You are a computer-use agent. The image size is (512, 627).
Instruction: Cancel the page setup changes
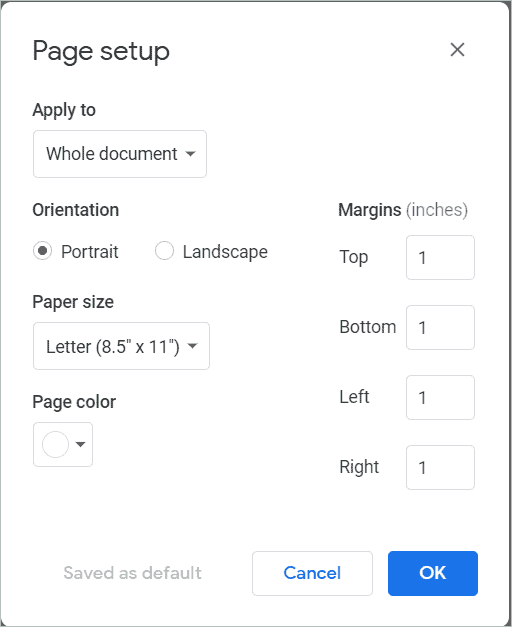click(x=312, y=573)
